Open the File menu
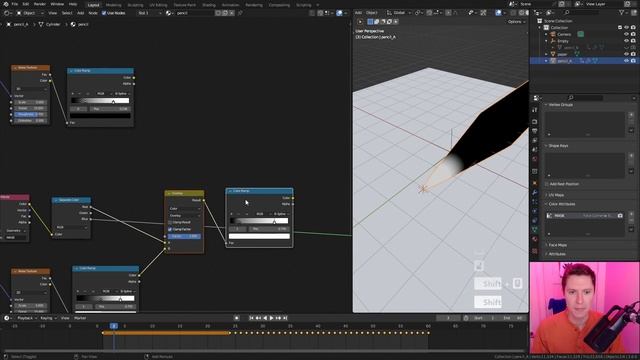Image resolution: width=640 pixels, height=360 pixels. pyautogui.click(x=15, y=4)
